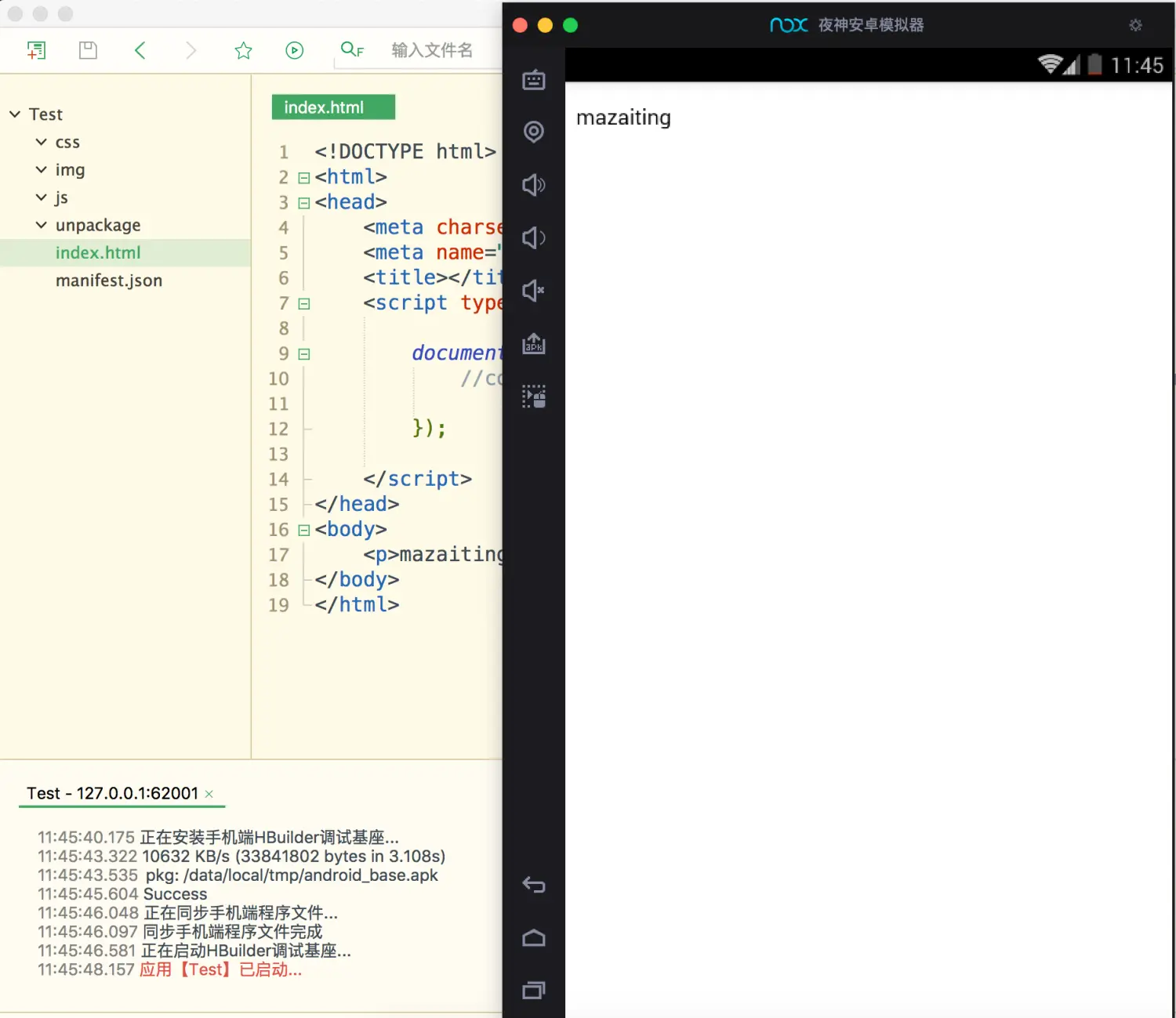The height and width of the screenshot is (1018, 1176).
Task: Click the save file icon
Action: pos(88,51)
